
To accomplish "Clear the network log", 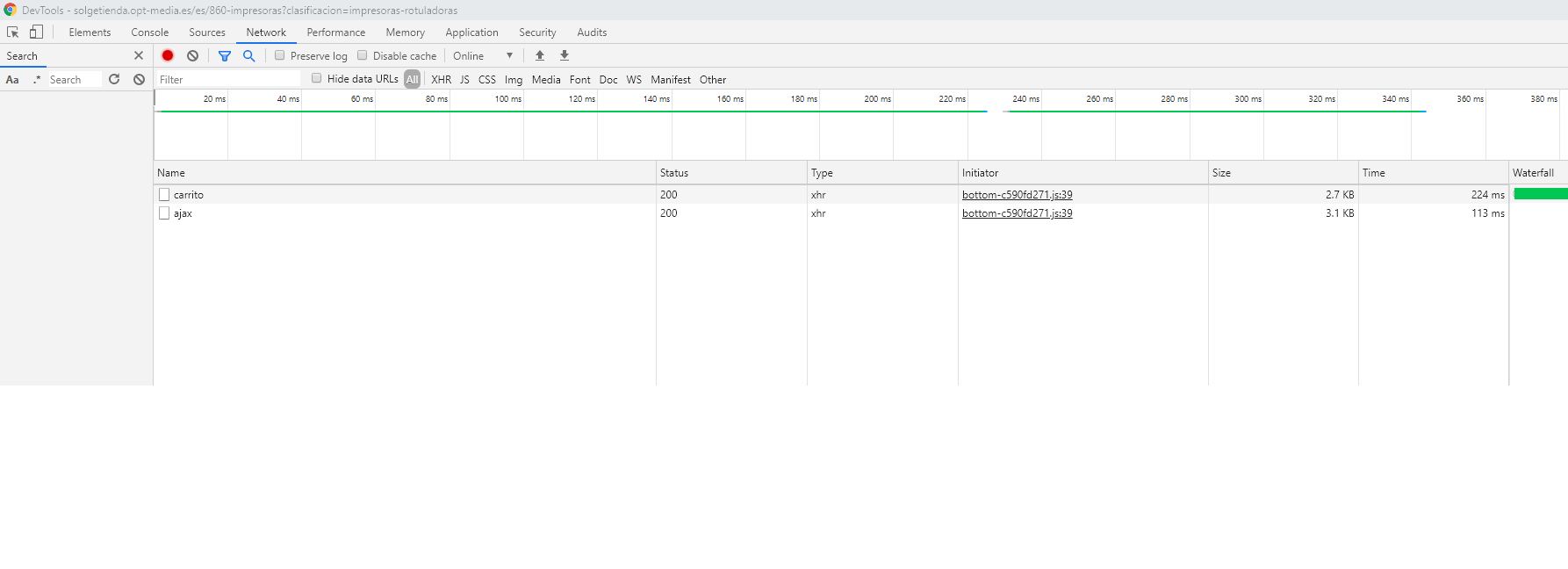I will (x=192, y=55).
